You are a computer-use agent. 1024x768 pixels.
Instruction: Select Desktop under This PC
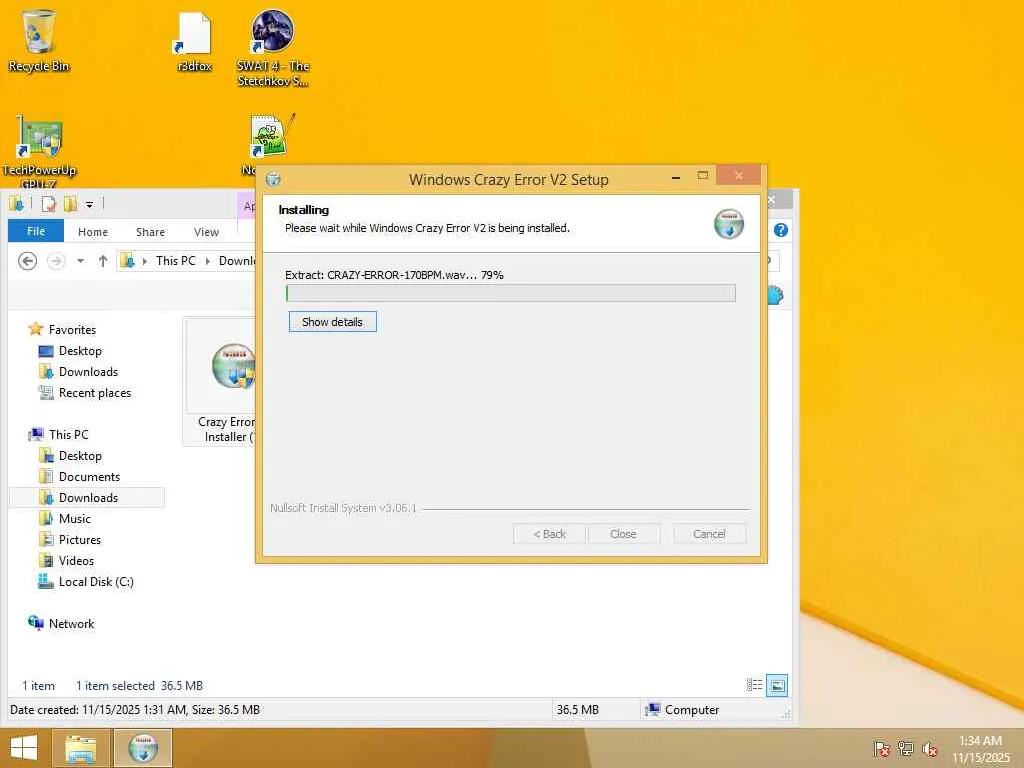(71, 456)
